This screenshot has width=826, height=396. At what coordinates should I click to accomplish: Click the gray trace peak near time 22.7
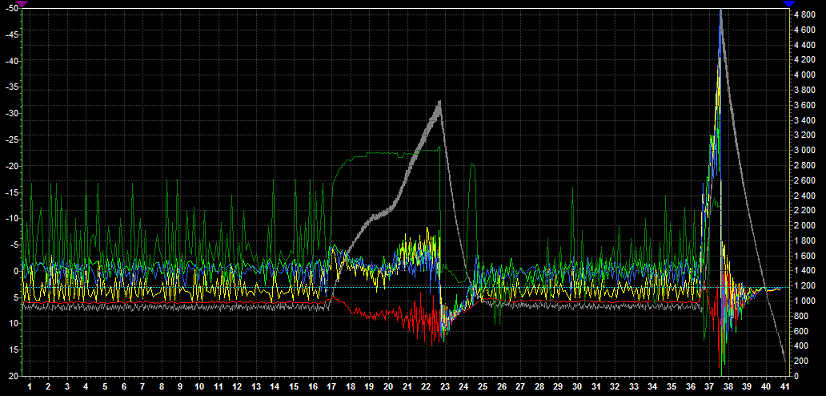click(439, 103)
